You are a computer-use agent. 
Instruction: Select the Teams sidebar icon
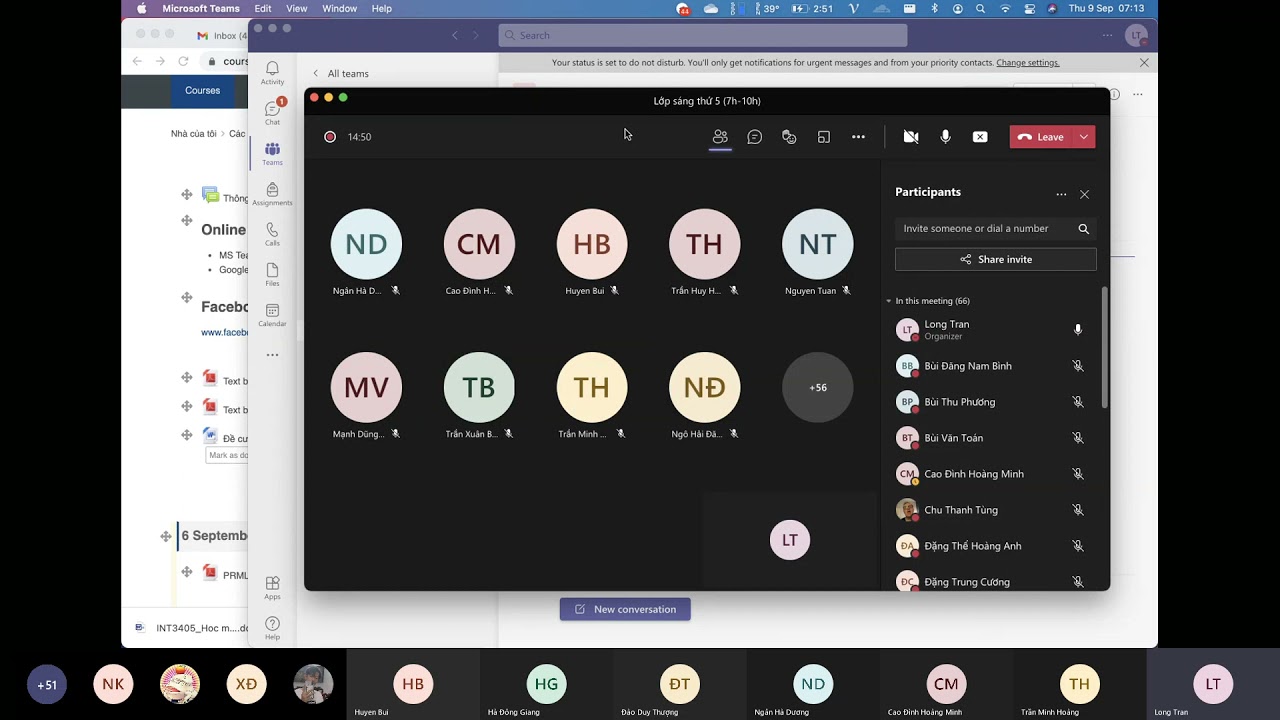[272, 153]
